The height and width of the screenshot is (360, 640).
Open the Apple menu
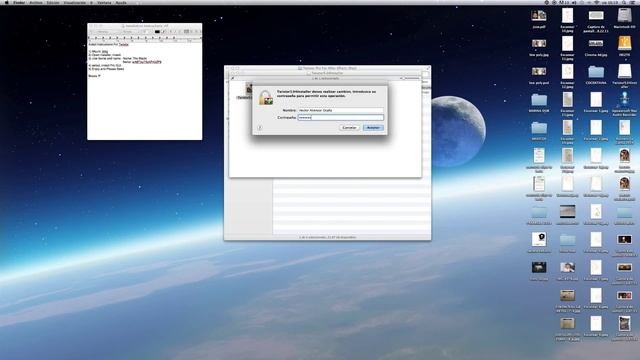point(7,2)
